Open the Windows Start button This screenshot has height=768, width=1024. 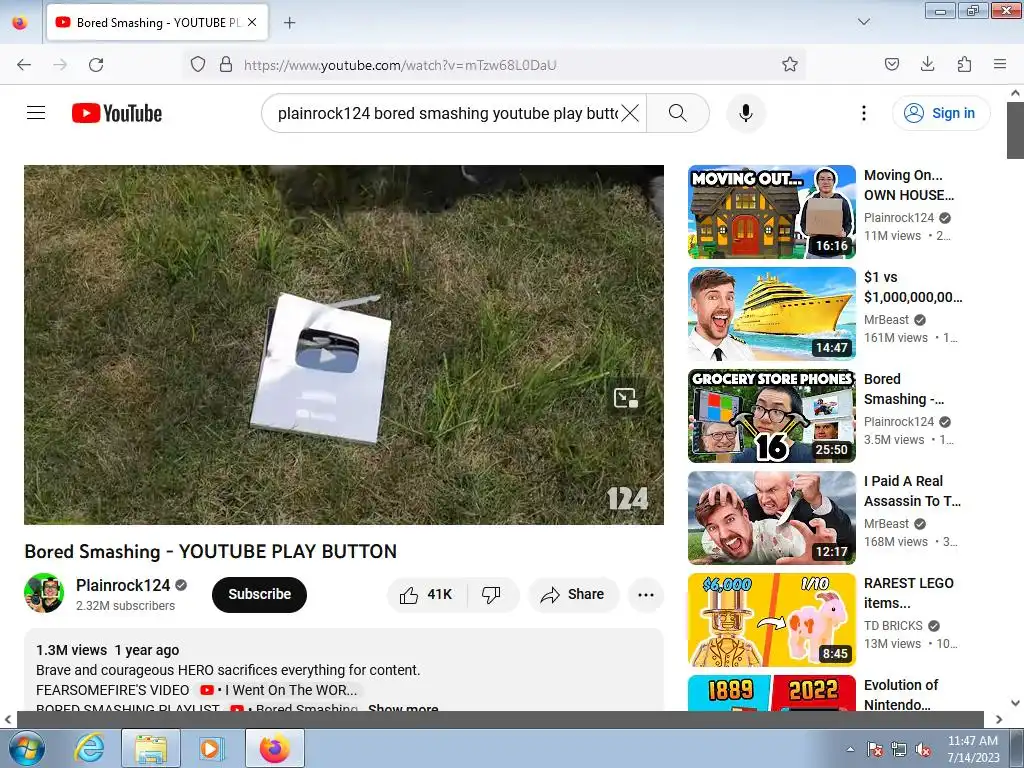(x=26, y=748)
